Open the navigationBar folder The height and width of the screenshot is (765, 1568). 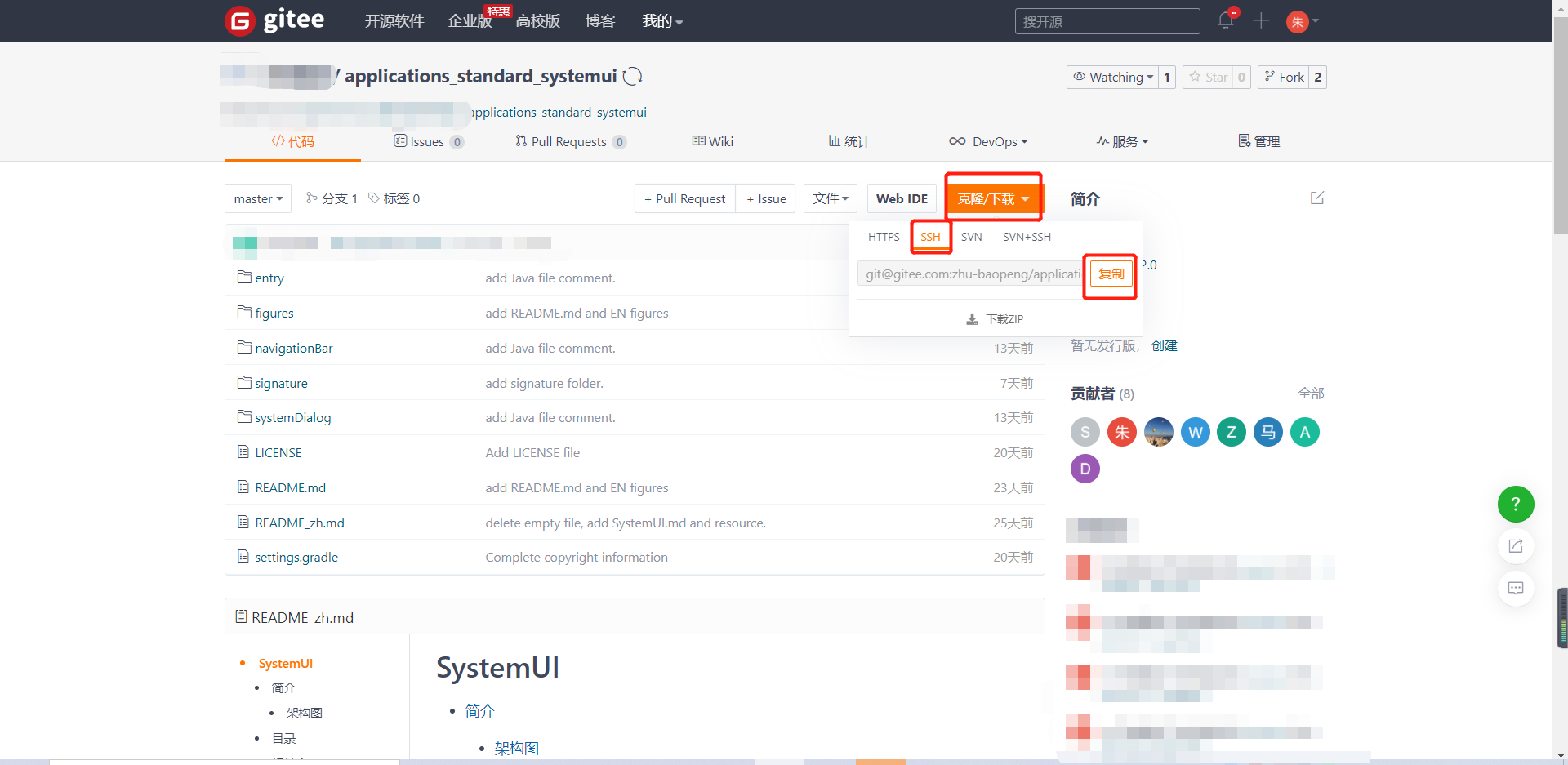[293, 349]
